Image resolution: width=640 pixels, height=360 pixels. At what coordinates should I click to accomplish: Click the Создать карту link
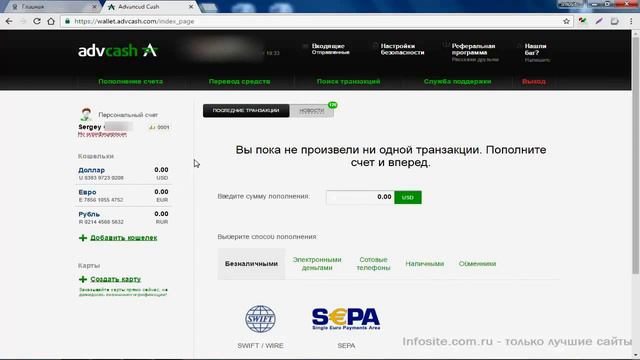[116, 279]
